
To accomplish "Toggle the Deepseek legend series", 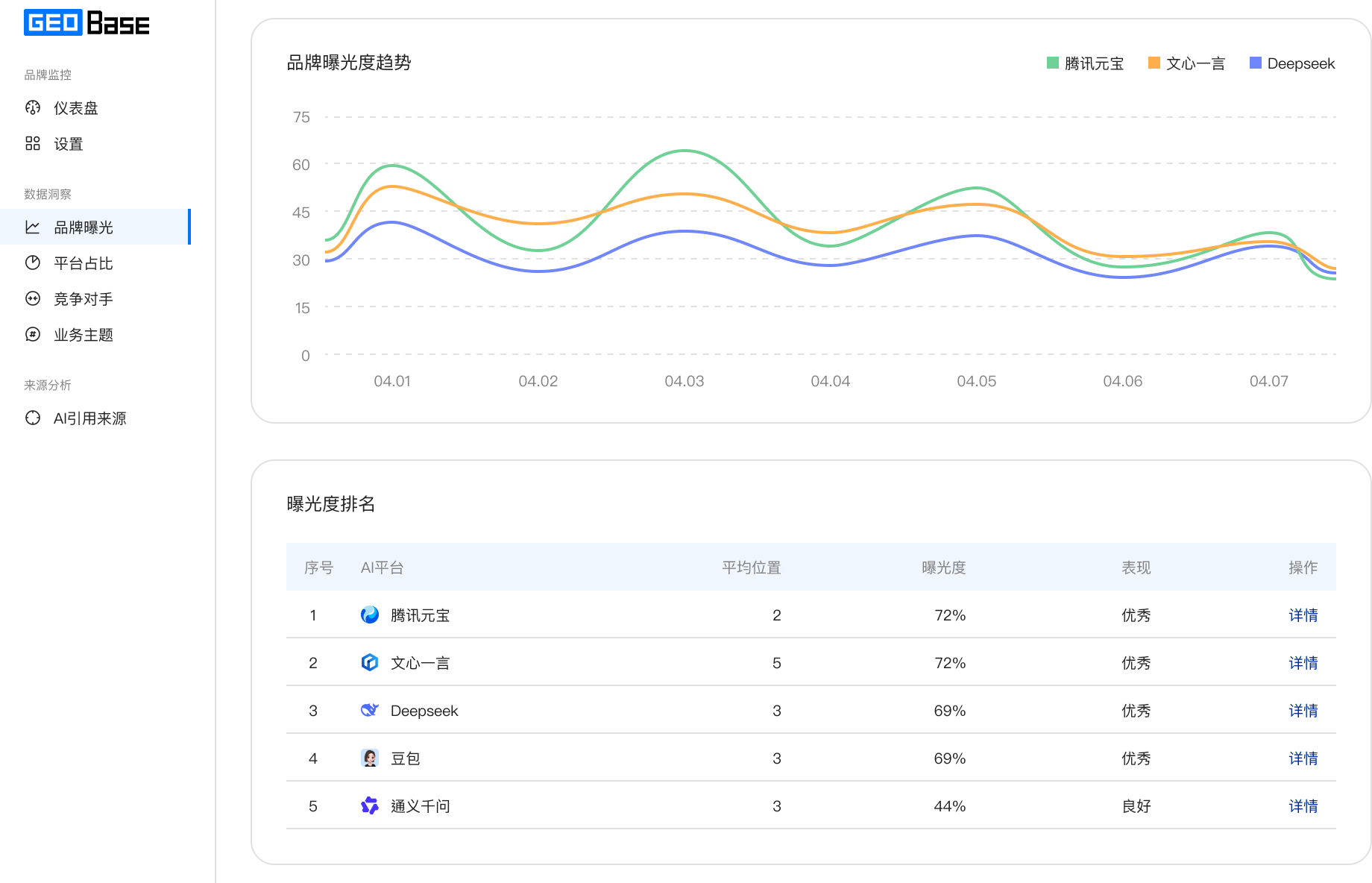I will (1292, 63).
